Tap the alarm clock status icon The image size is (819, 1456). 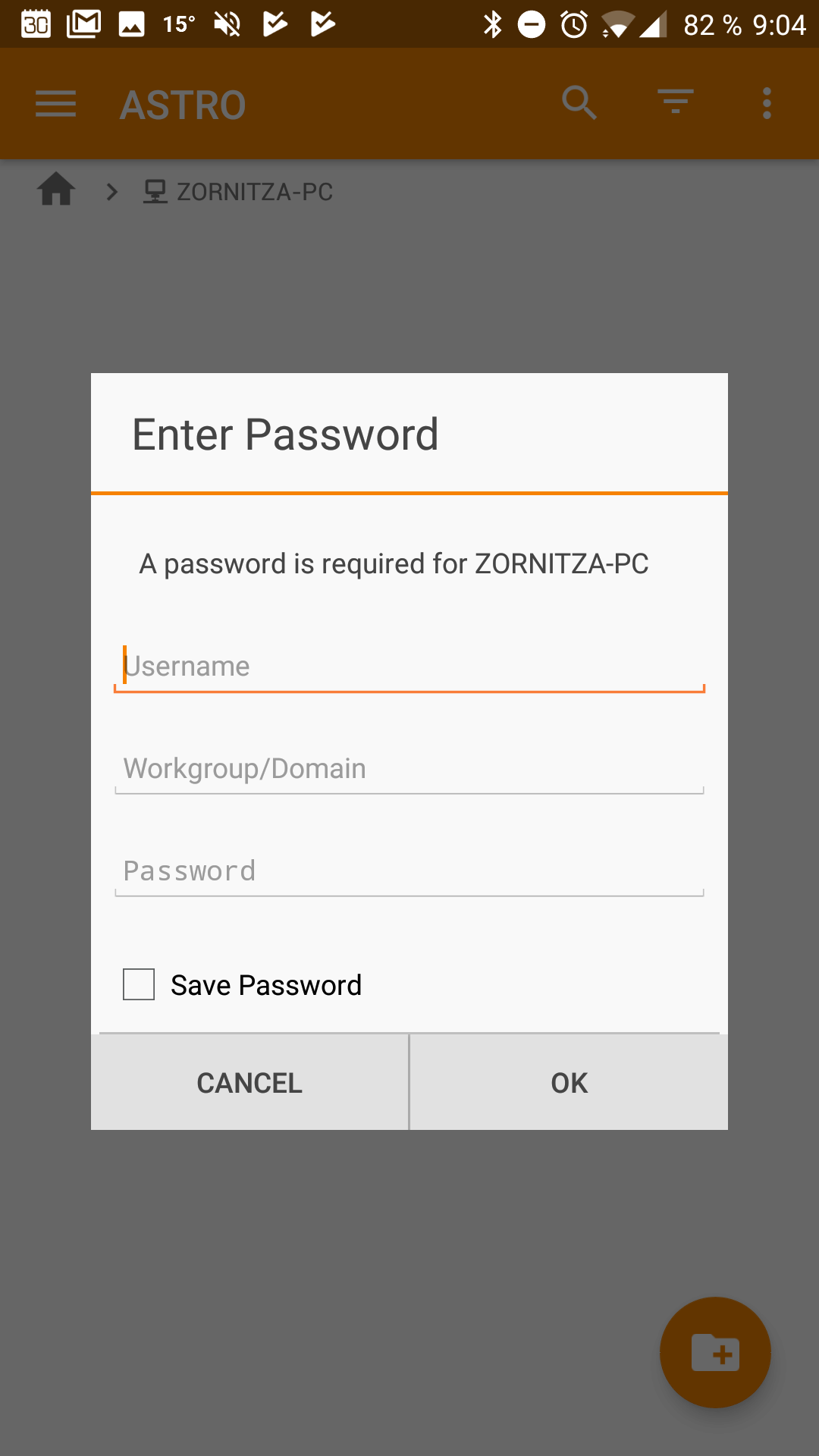tap(574, 24)
